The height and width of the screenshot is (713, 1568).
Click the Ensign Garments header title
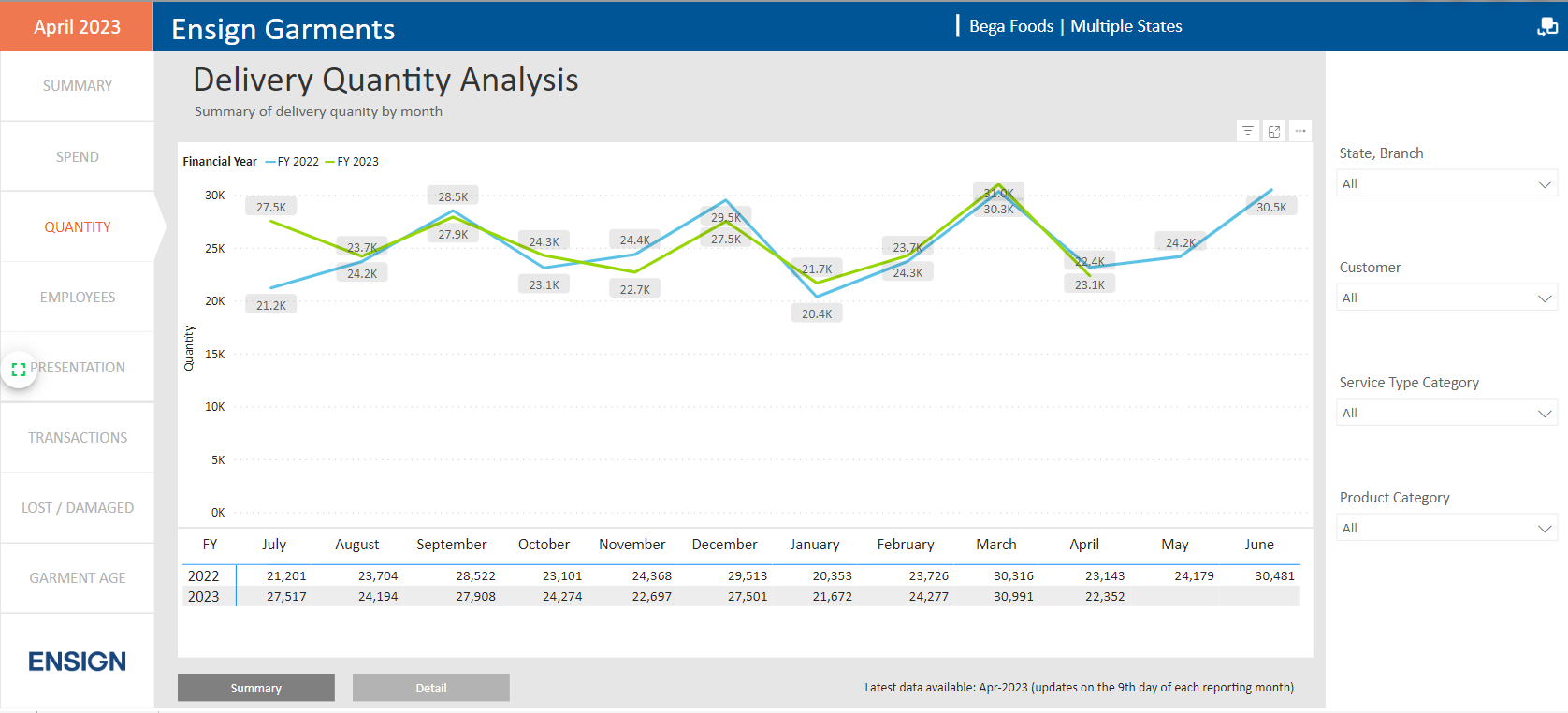click(283, 29)
